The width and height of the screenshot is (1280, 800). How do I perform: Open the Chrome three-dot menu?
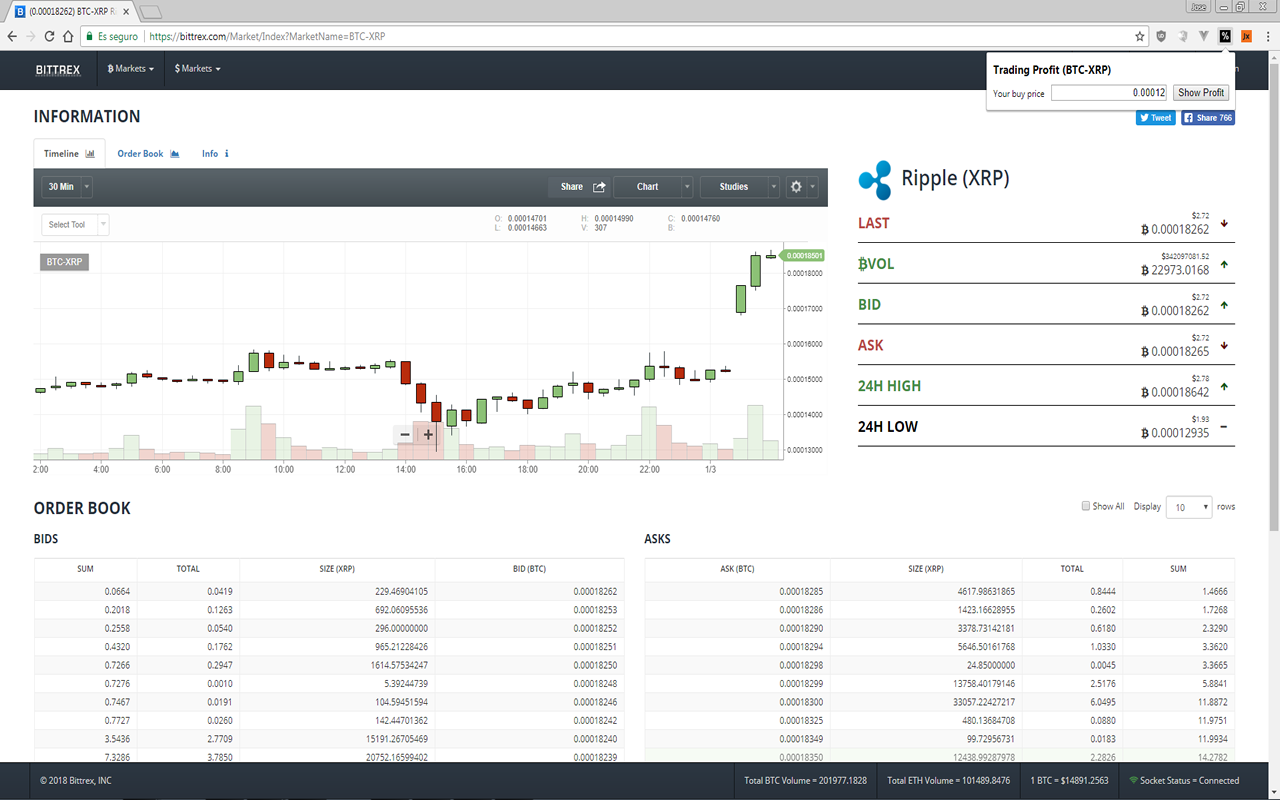pyautogui.click(x=1267, y=36)
